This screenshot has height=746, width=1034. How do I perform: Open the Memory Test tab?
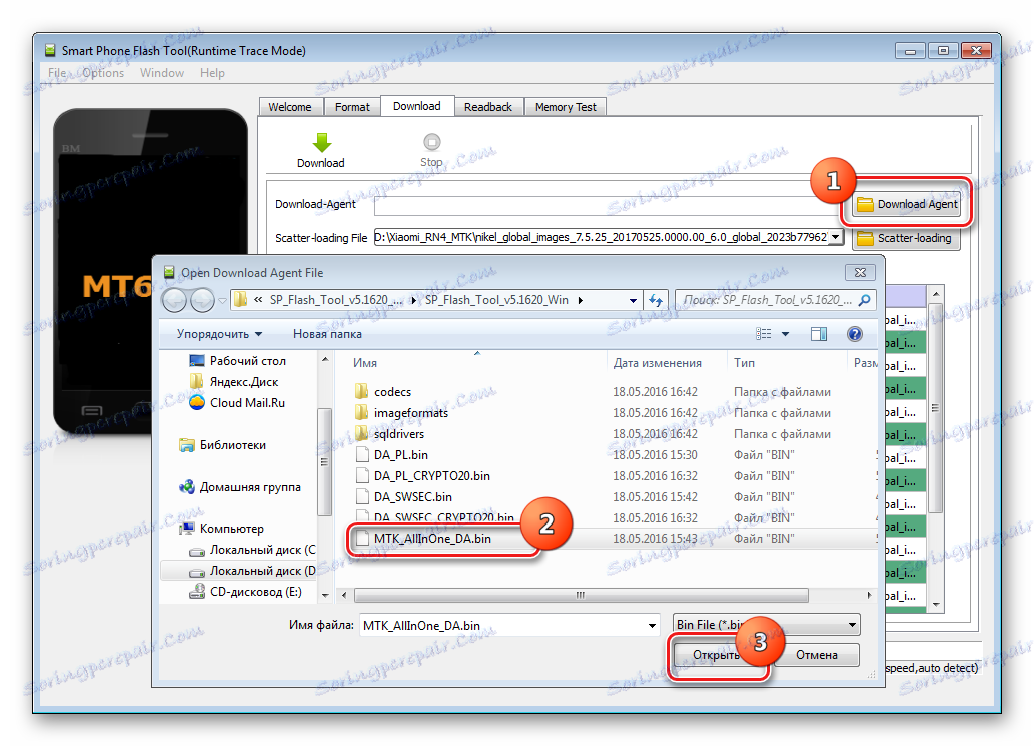pos(565,107)
